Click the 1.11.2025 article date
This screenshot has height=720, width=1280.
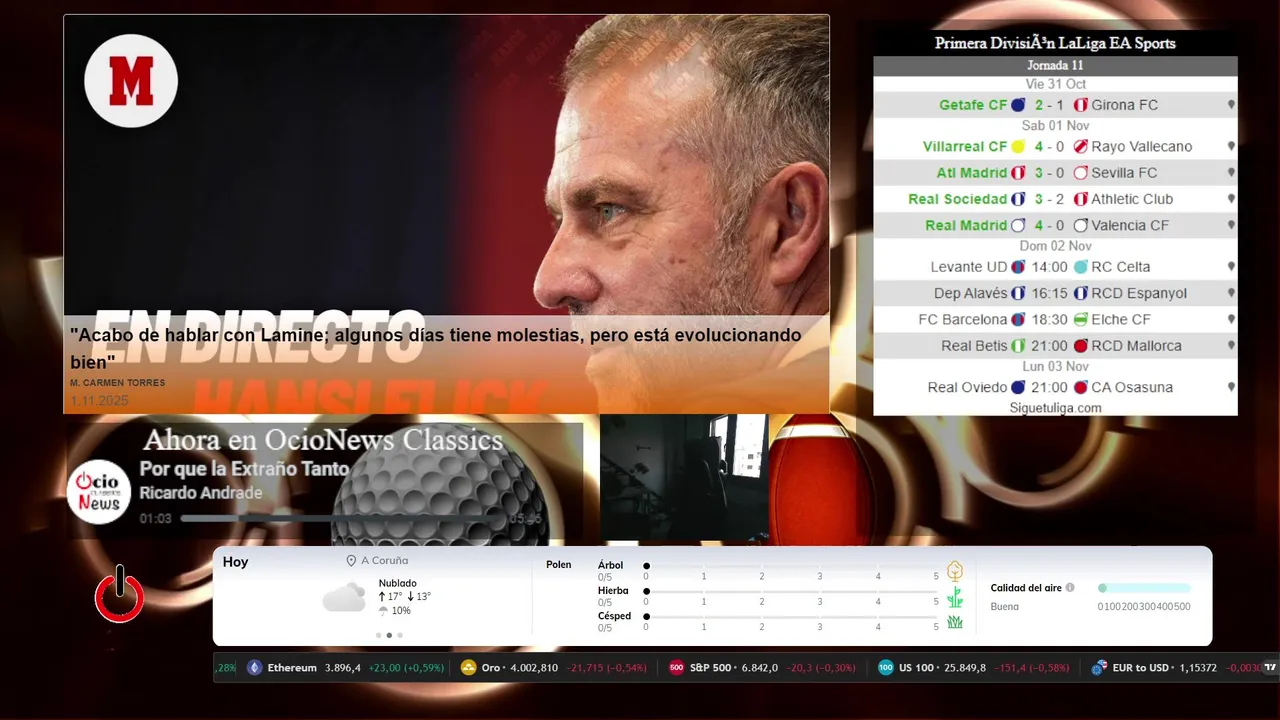[x=99, y=401]
